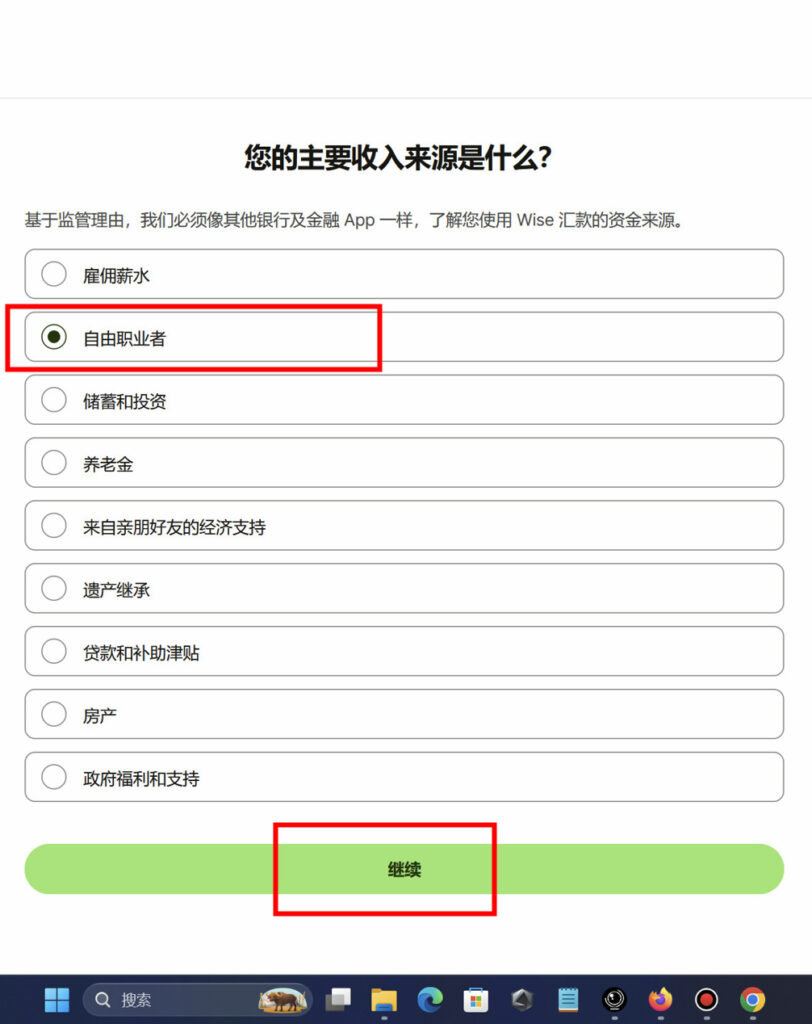Choose 自由职业者 as income source

[x=54, y=337]
